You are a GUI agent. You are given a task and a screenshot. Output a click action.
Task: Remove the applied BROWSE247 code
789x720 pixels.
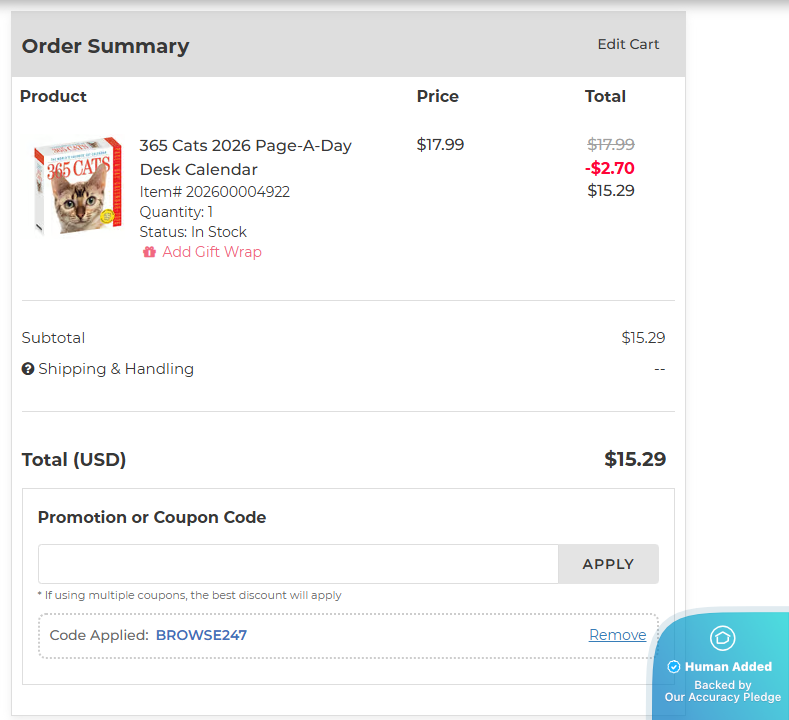(617, 635)
